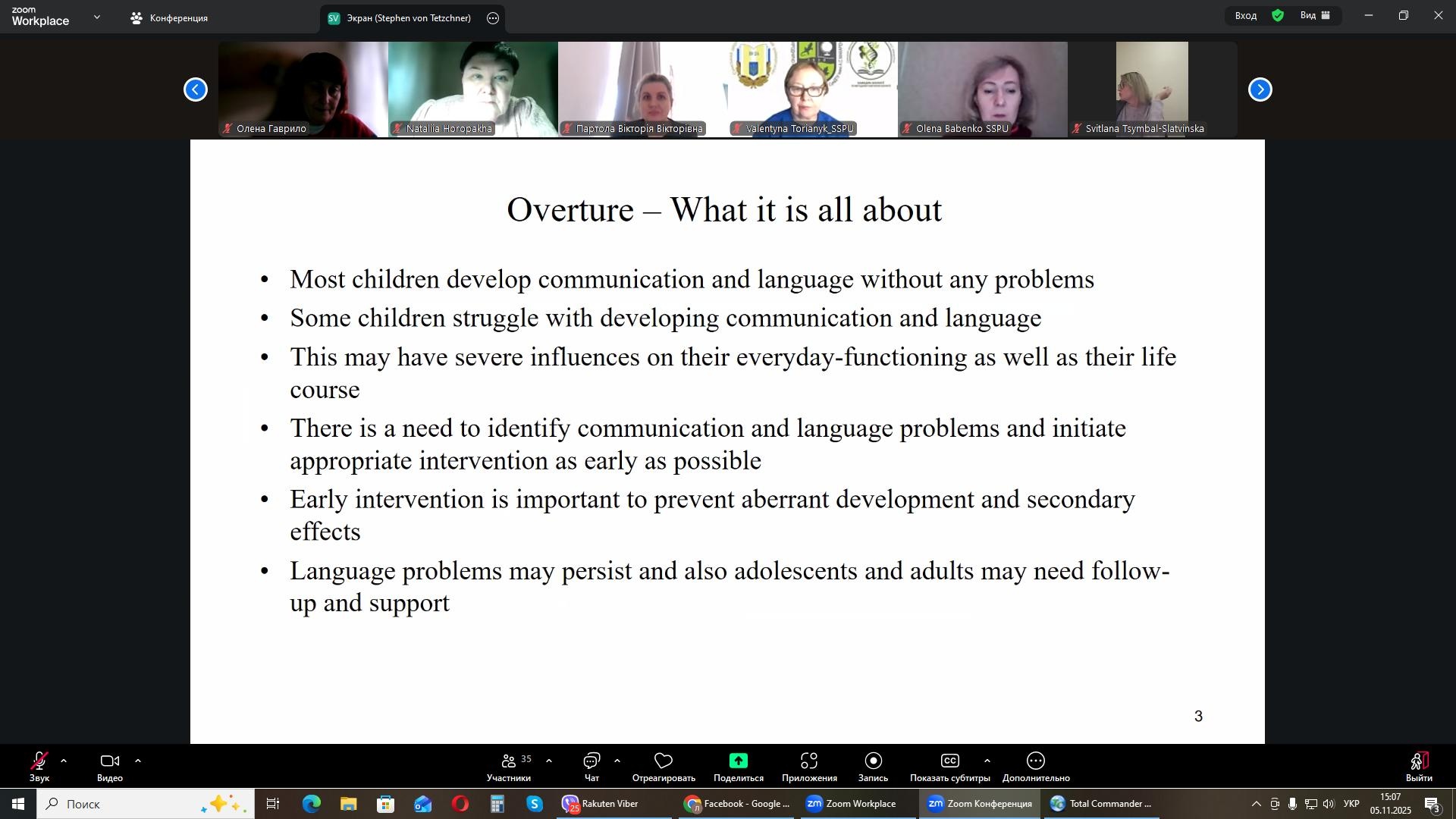This screenshot has height=819, width=1456.
Task: Click the Вход sign-in button
Action: click(x=1245, y=16)
